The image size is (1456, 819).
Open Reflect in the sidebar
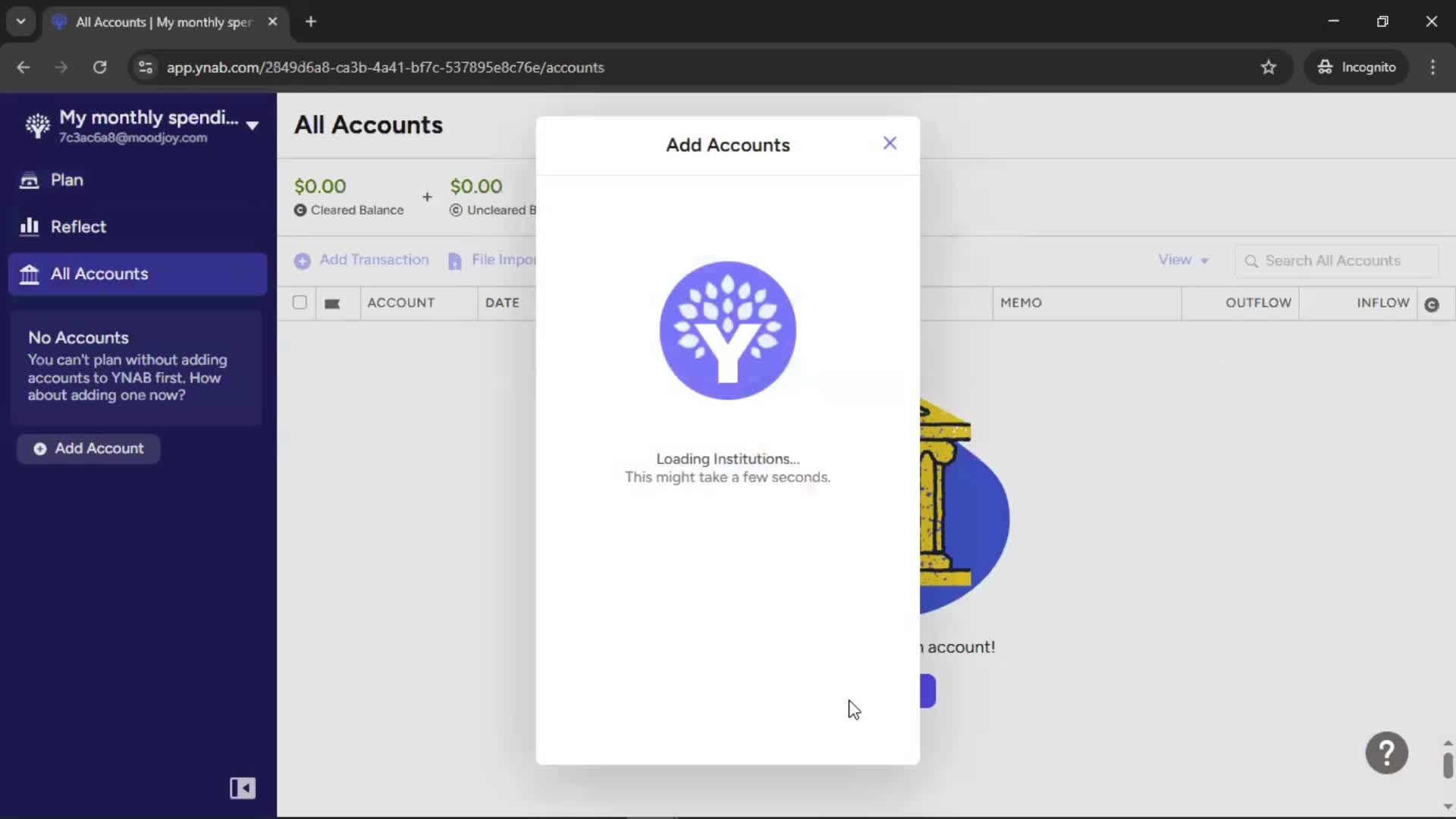(137, 227)
